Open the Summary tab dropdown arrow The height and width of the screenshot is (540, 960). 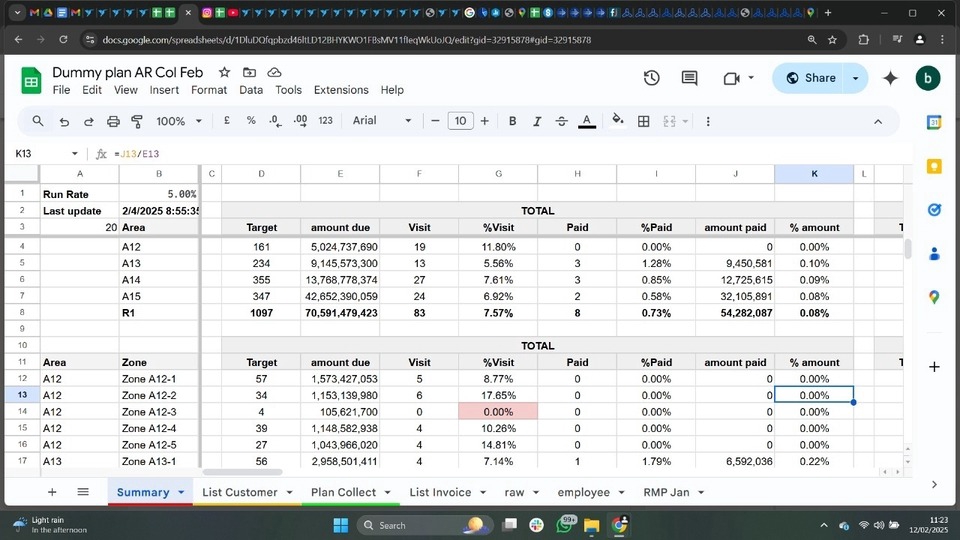(x=181, y=493)
